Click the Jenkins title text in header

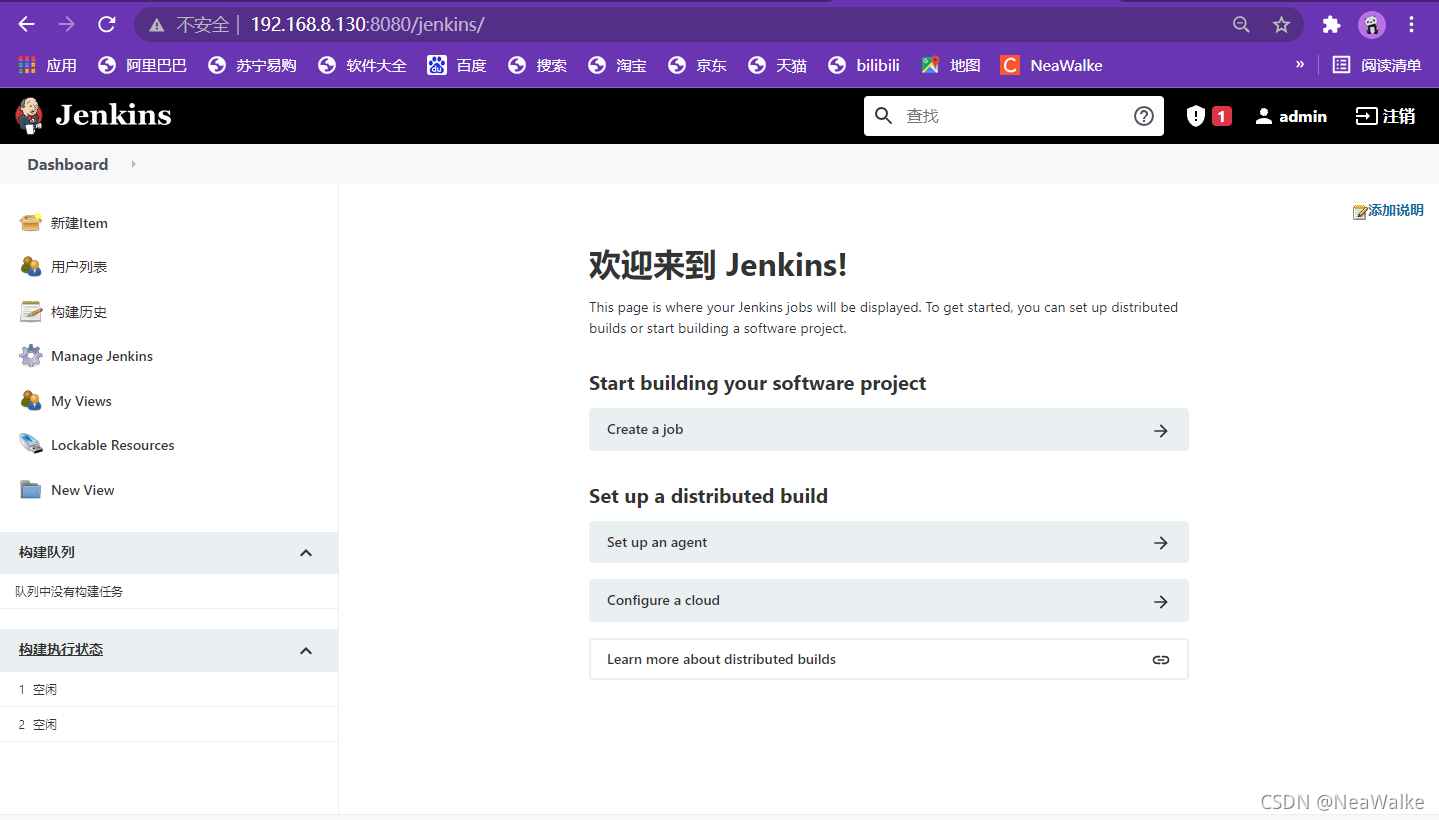(113, 115)
